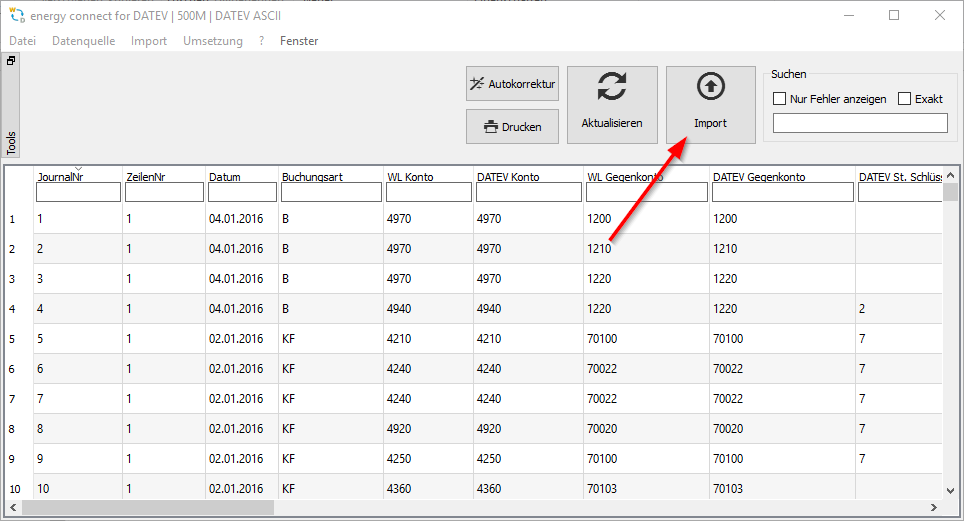Click the filter field under Datum
Image resolution: width=964 pixels, height=521 pixels.
[x=242, y=193]
